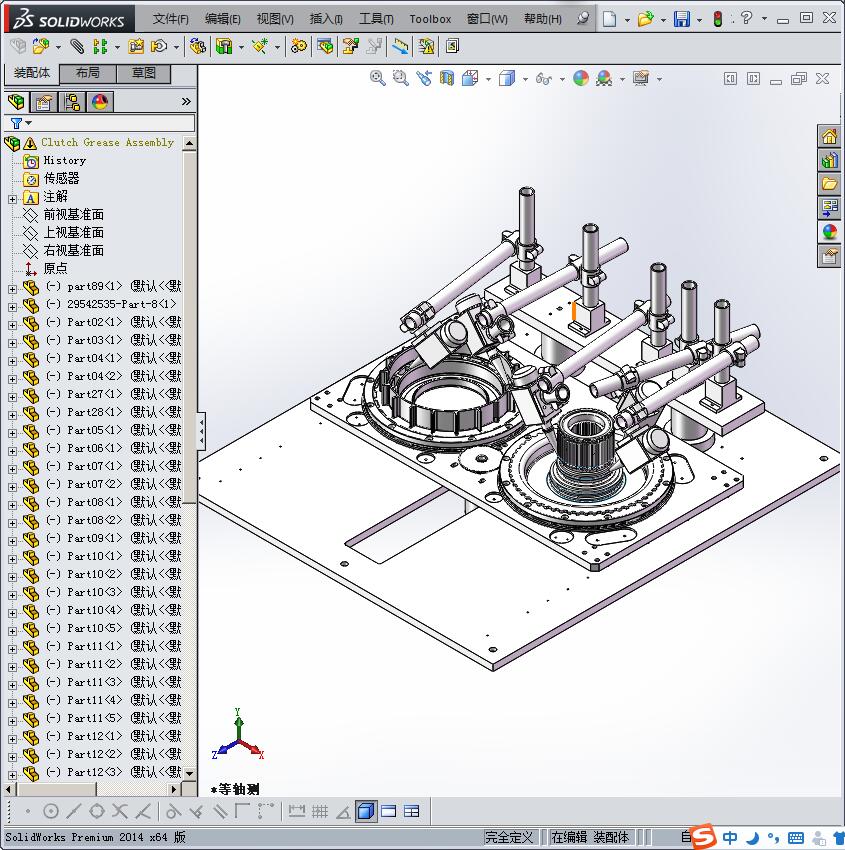Image resolution: width=845 pixels, height=850 pixels.
Task: Expand the Part02<1> tree node
Action: tap(12, 325)
